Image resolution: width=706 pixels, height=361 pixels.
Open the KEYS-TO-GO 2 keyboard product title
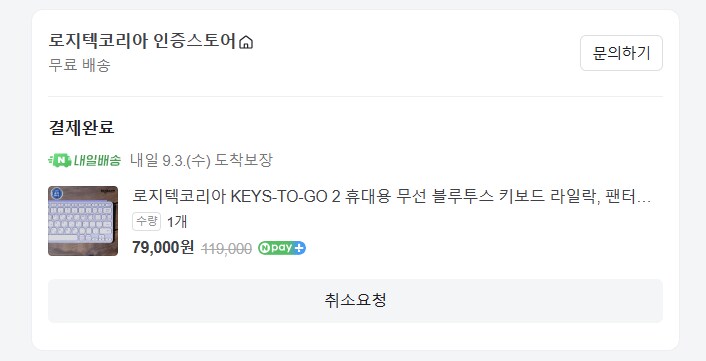(391, 196)
